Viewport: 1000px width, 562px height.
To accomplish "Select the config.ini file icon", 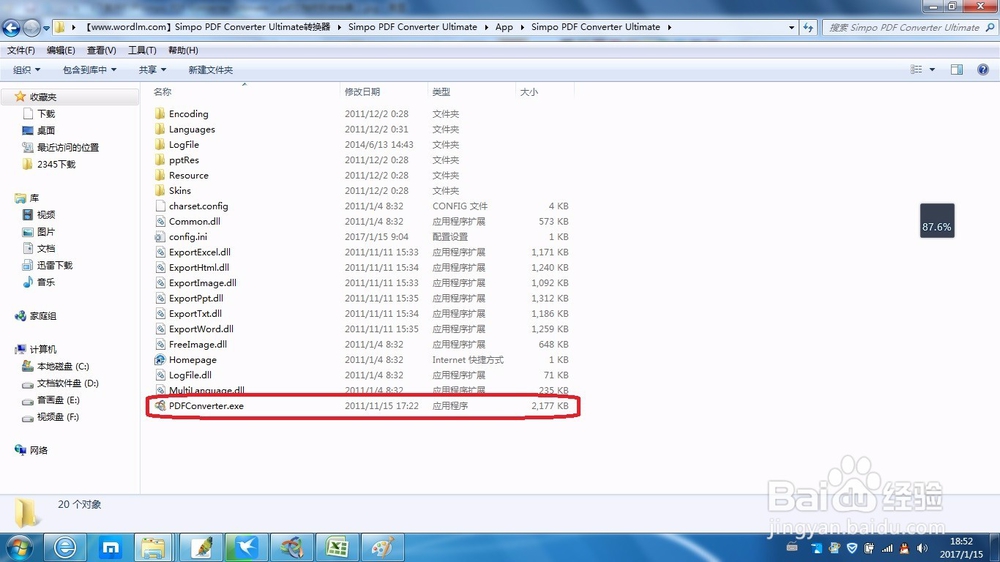I will pyautogui.click(x=159, y=237).
